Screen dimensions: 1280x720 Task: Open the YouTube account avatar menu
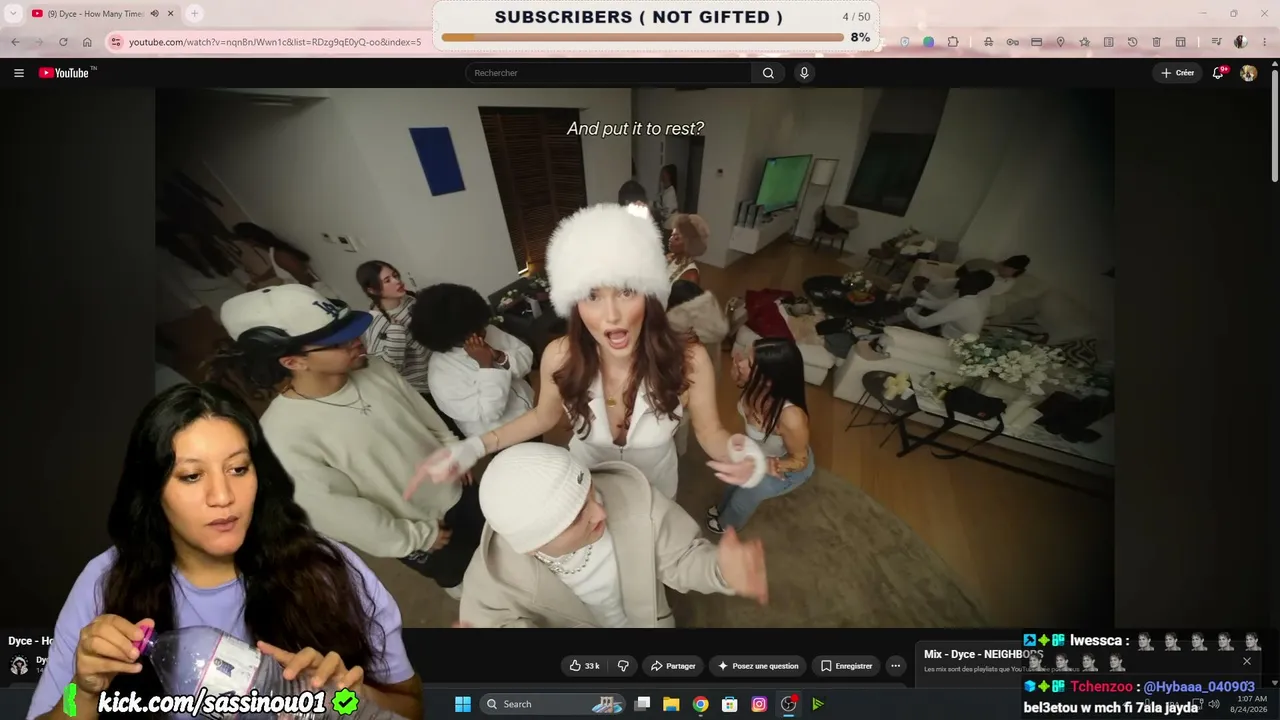(1248, 73)
